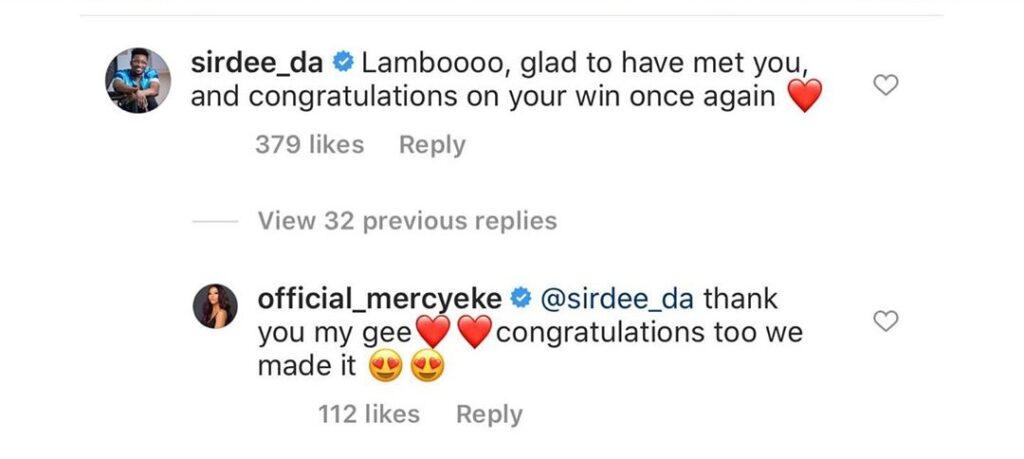Reply to official_mercyeke's comment

489,415
